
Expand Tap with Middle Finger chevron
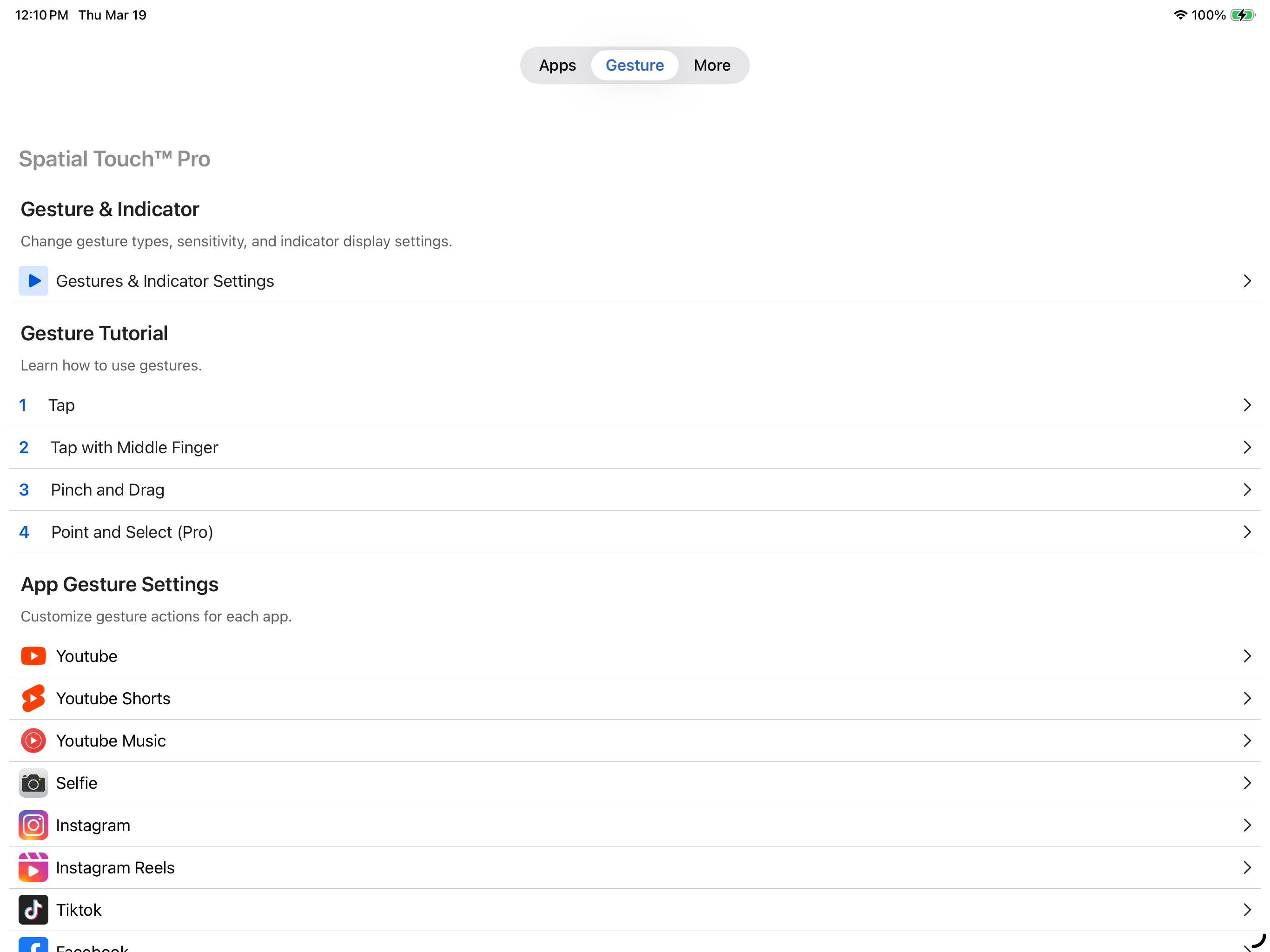point(1247,447)
